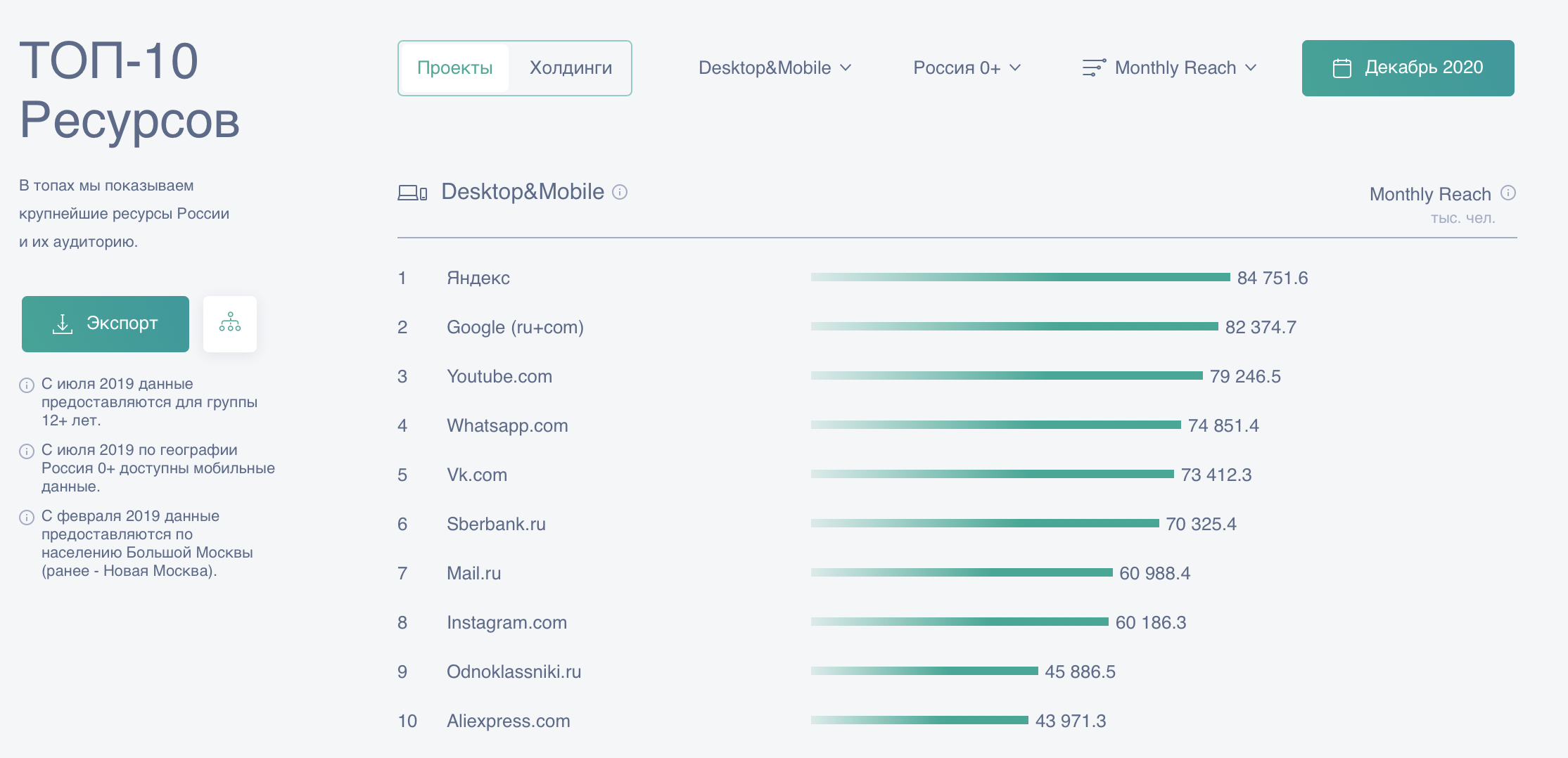Open the Youtube.com entry
This screenshot has width=1568, height=758.
(499, 376)
